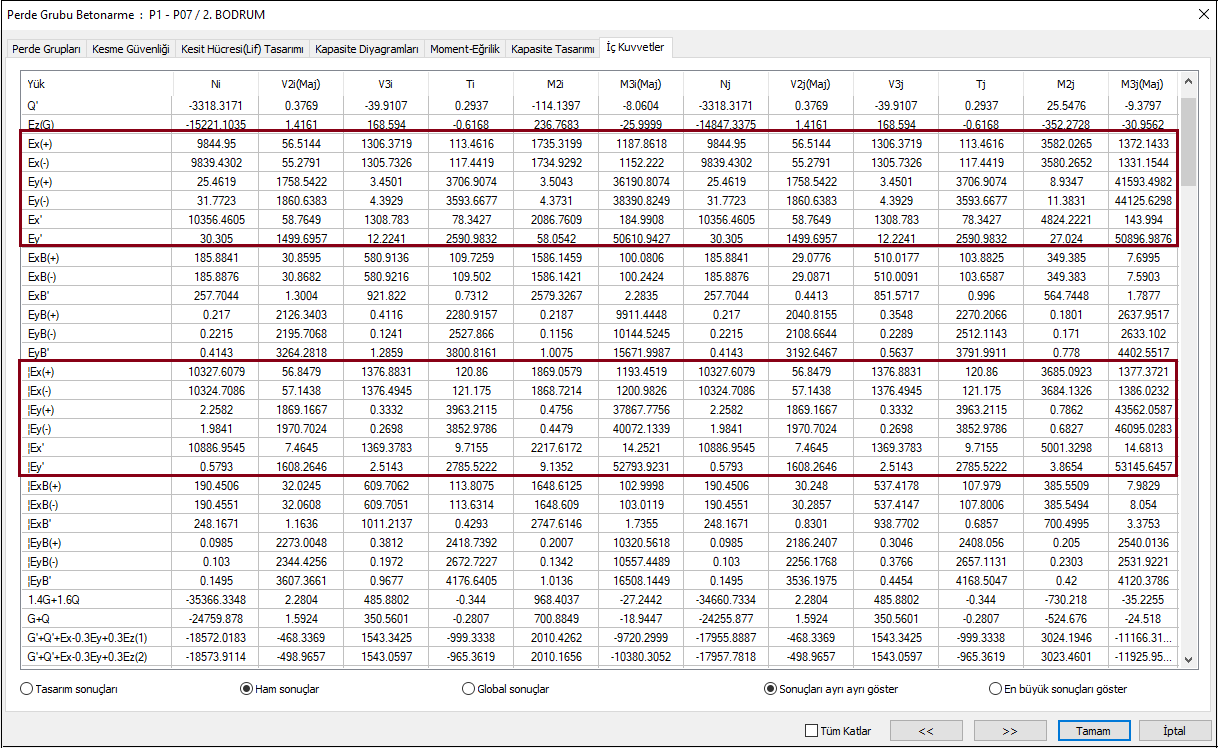This screenshot has width=1218, height=748.
Task: Switch to Kapasite Diyagramları tab
Action: click(x=366, y=48)
